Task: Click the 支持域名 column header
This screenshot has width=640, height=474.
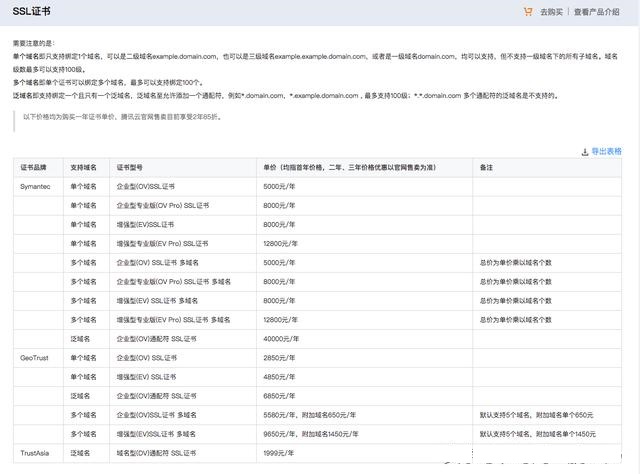Action: coord(84,169)
